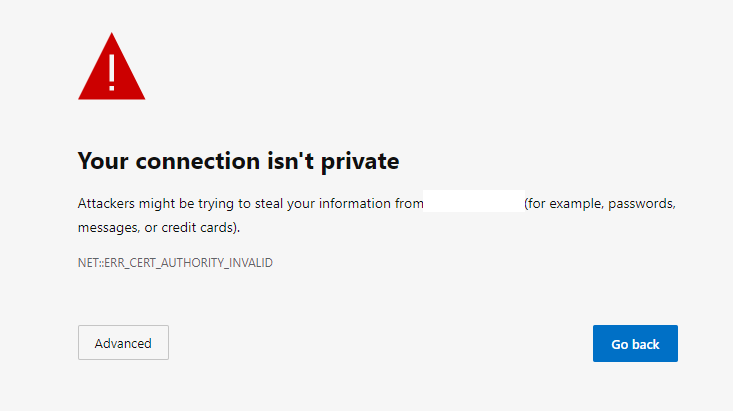Click the word "Your" in the heading

click(x=101, y=161)
